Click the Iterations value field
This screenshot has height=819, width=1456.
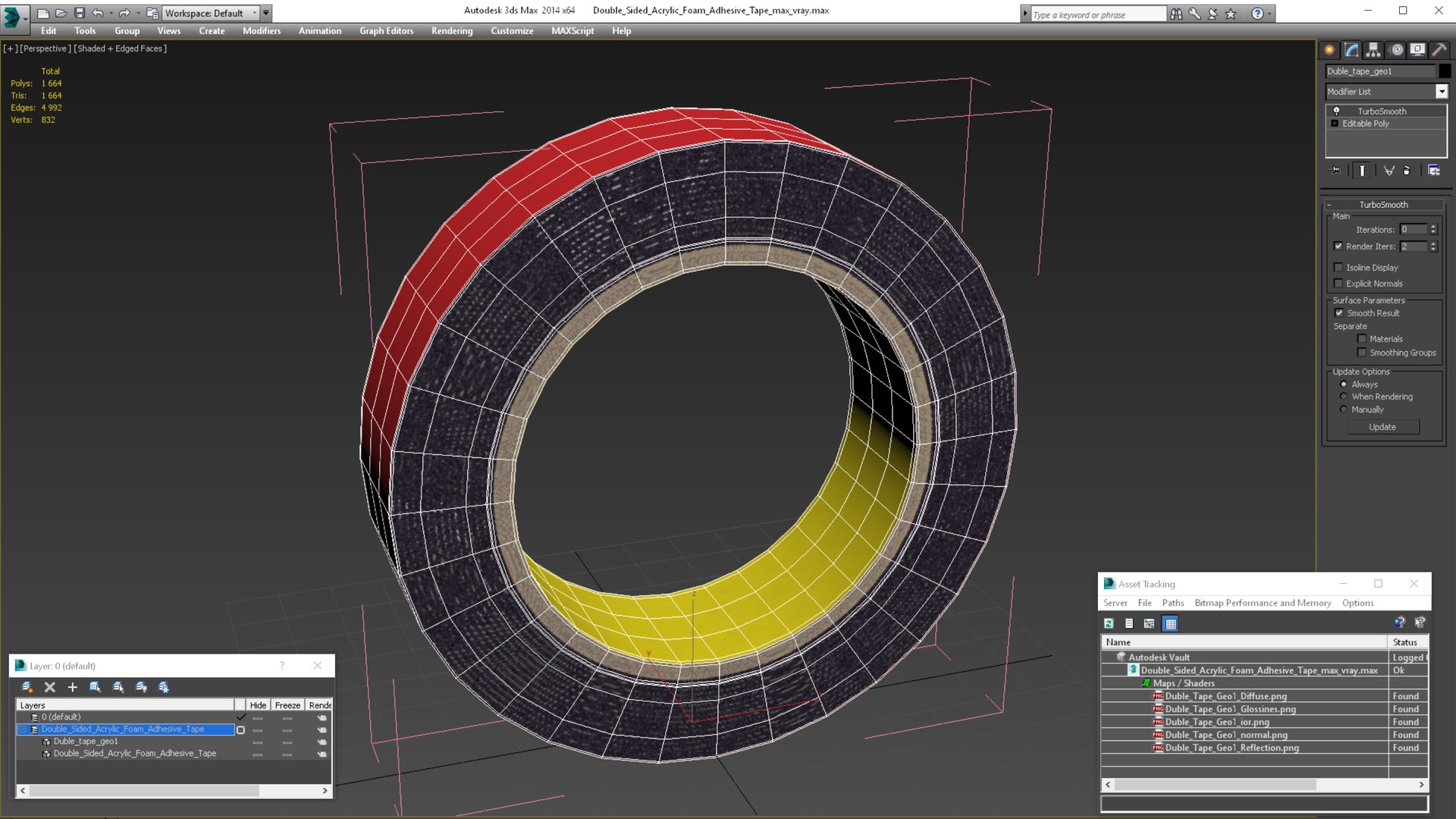(1412, 230)
